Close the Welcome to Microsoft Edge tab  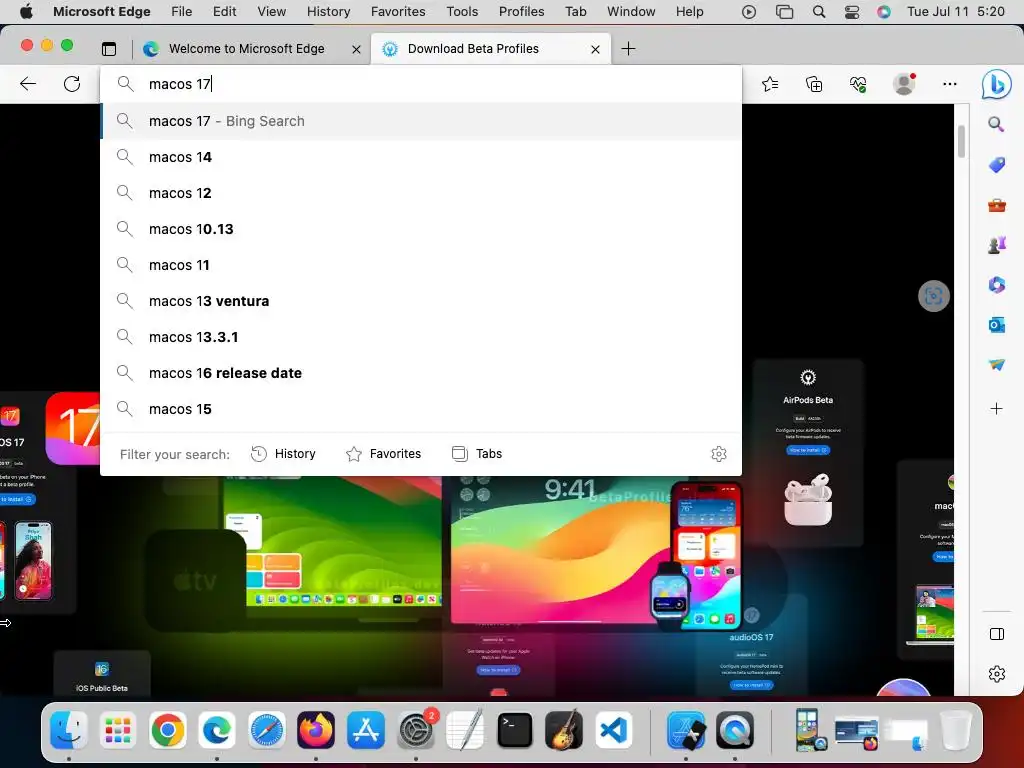click(x=356, y=49)
